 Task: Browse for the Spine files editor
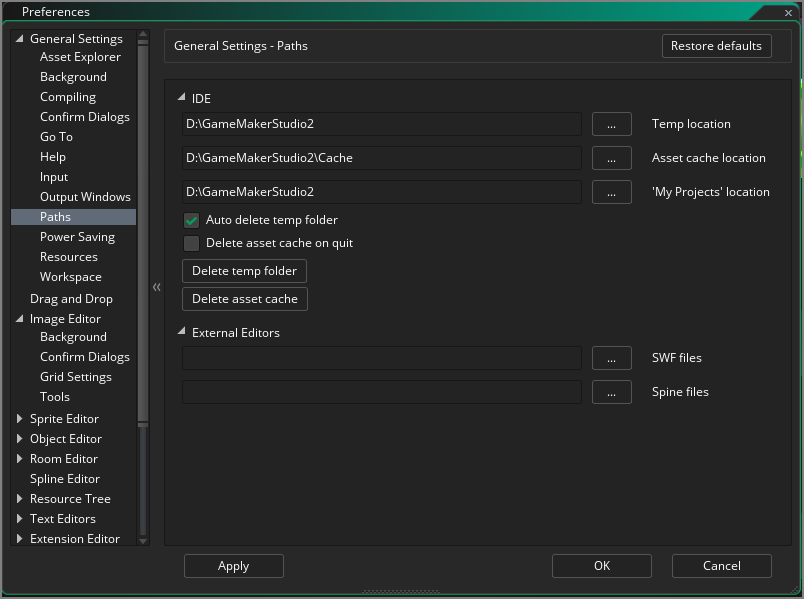pos(611,392)
